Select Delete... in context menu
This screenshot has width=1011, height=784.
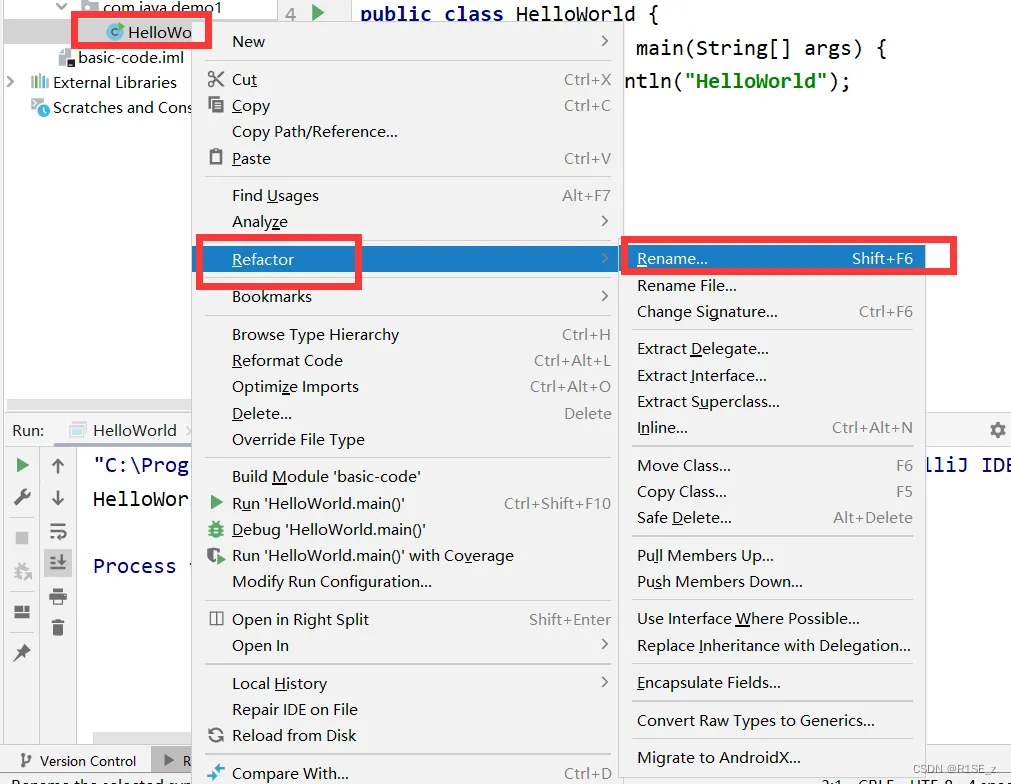coord(407,413)
